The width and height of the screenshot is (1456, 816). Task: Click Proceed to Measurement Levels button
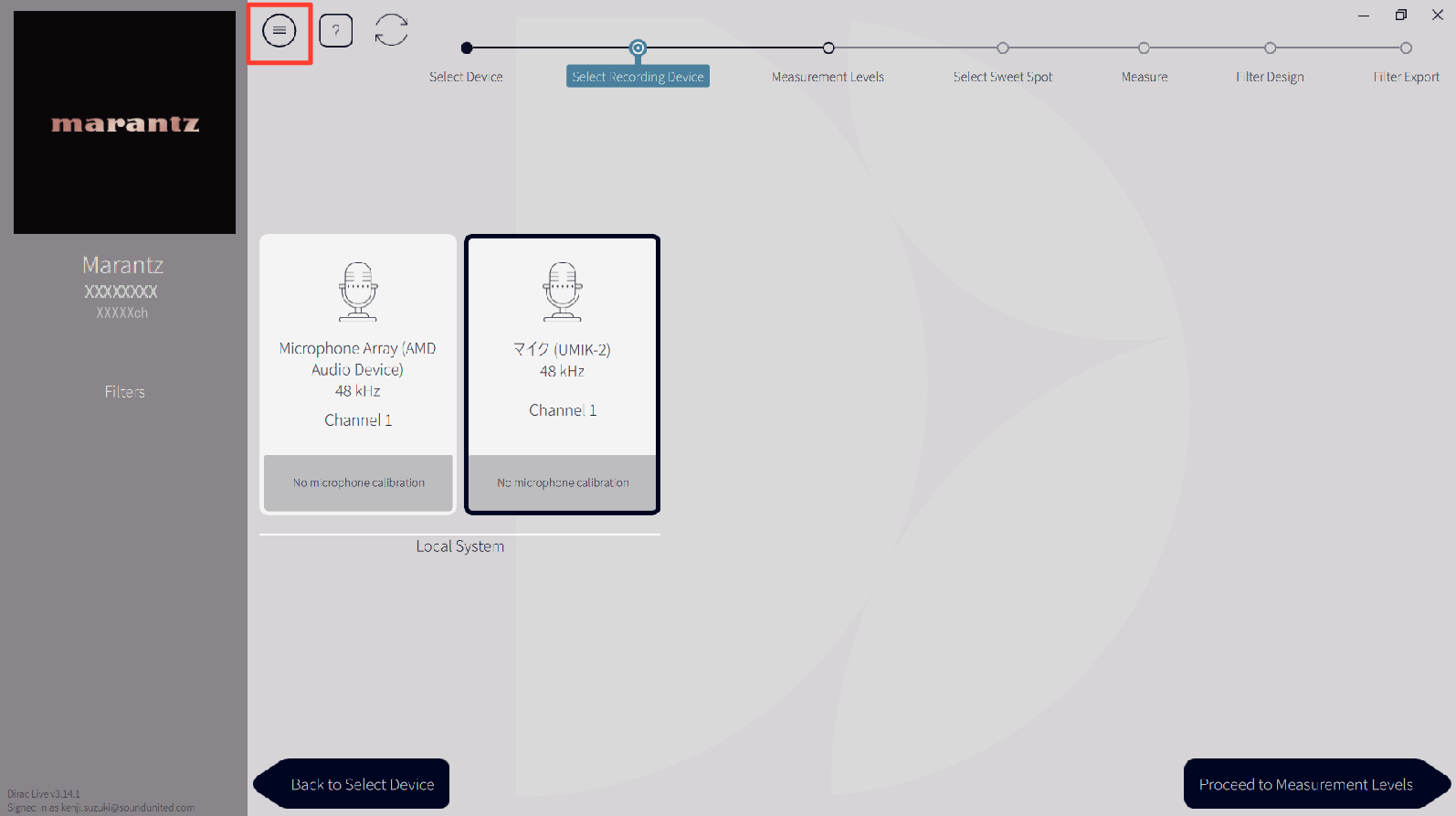(1316, 784)
